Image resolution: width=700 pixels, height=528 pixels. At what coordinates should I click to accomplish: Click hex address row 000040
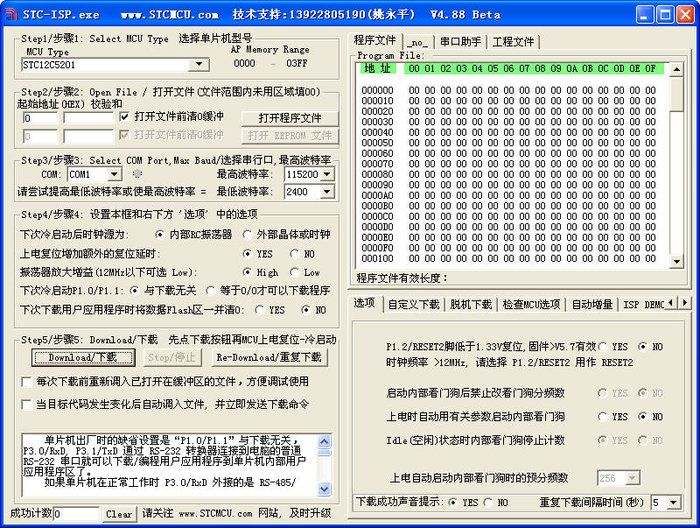click(x=377, y=133)
